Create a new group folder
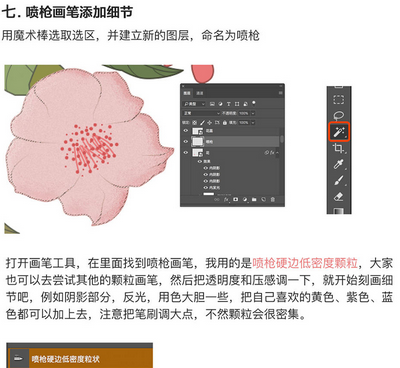 click(254, 199)
